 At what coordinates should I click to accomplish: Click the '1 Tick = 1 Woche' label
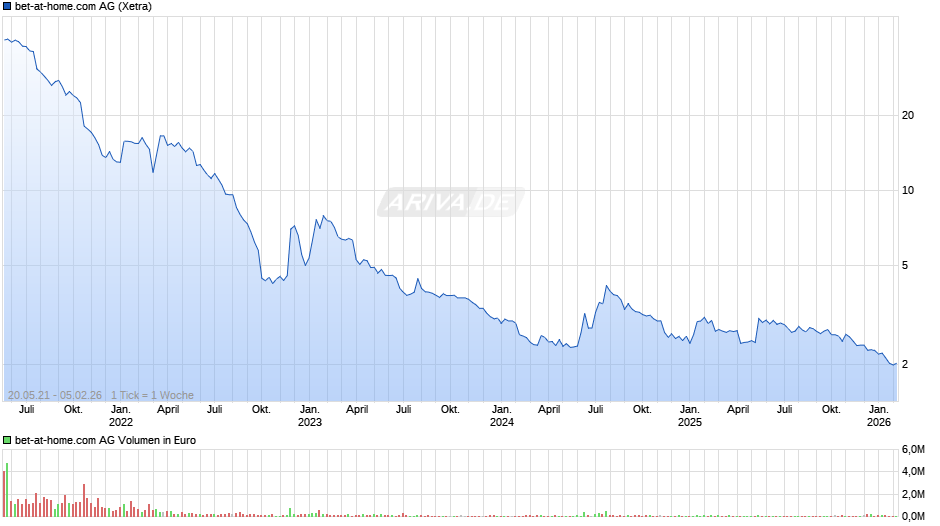[152, 395]
